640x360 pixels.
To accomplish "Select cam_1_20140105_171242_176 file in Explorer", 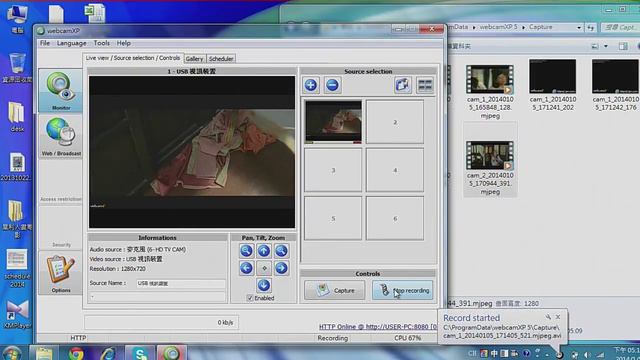I will 615,85.
